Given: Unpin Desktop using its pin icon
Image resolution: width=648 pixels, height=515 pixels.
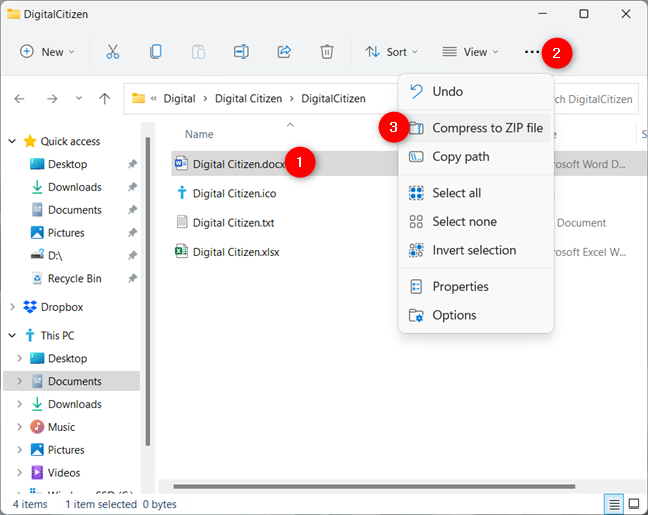Looking at the screenshot, I should (132, 164).
